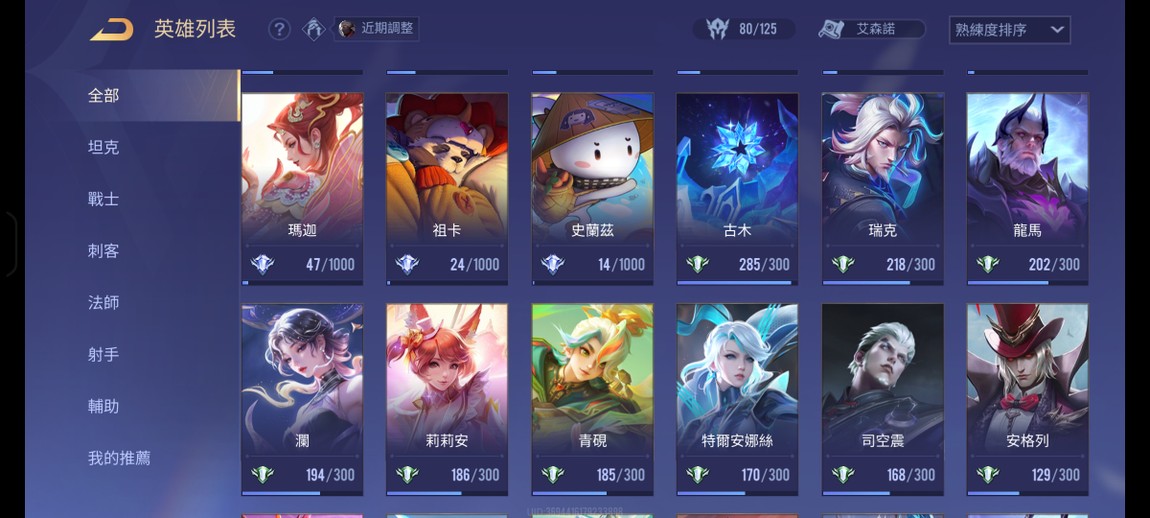This screenshot has width=1150, height=518.
Task: Open the 我的推薦 tab
Action: coord(119,458)
